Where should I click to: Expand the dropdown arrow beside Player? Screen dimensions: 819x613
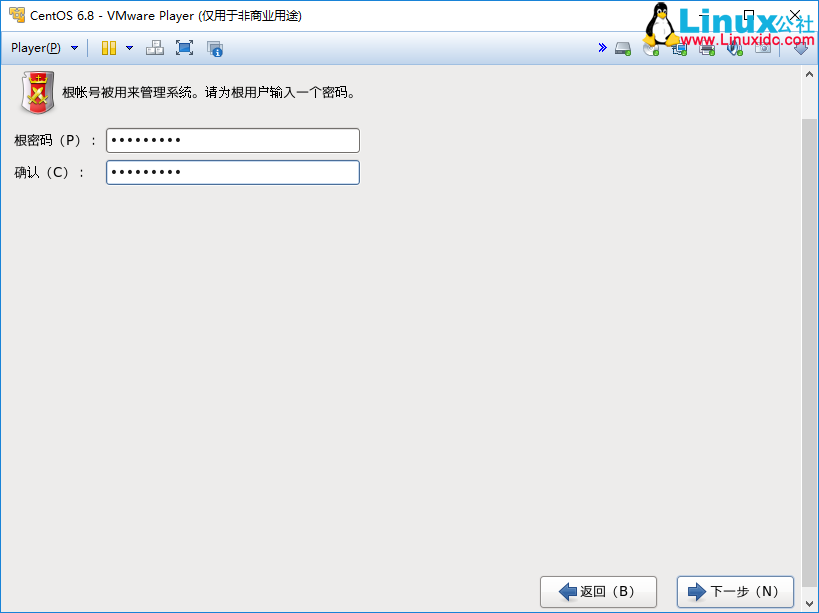(74, 48)
